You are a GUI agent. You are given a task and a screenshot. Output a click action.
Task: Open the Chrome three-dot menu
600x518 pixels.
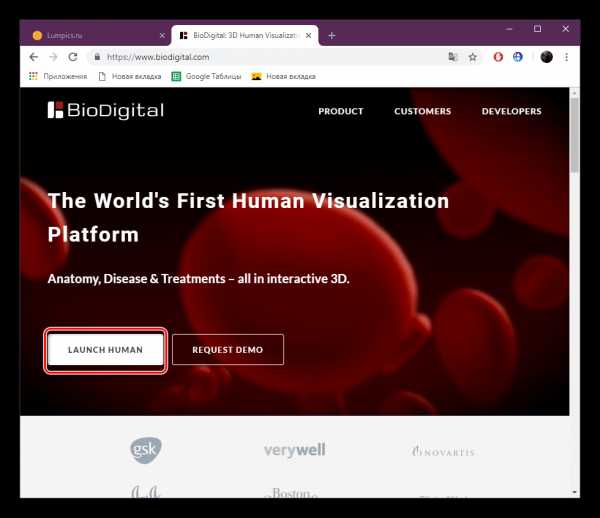point(566,57)
